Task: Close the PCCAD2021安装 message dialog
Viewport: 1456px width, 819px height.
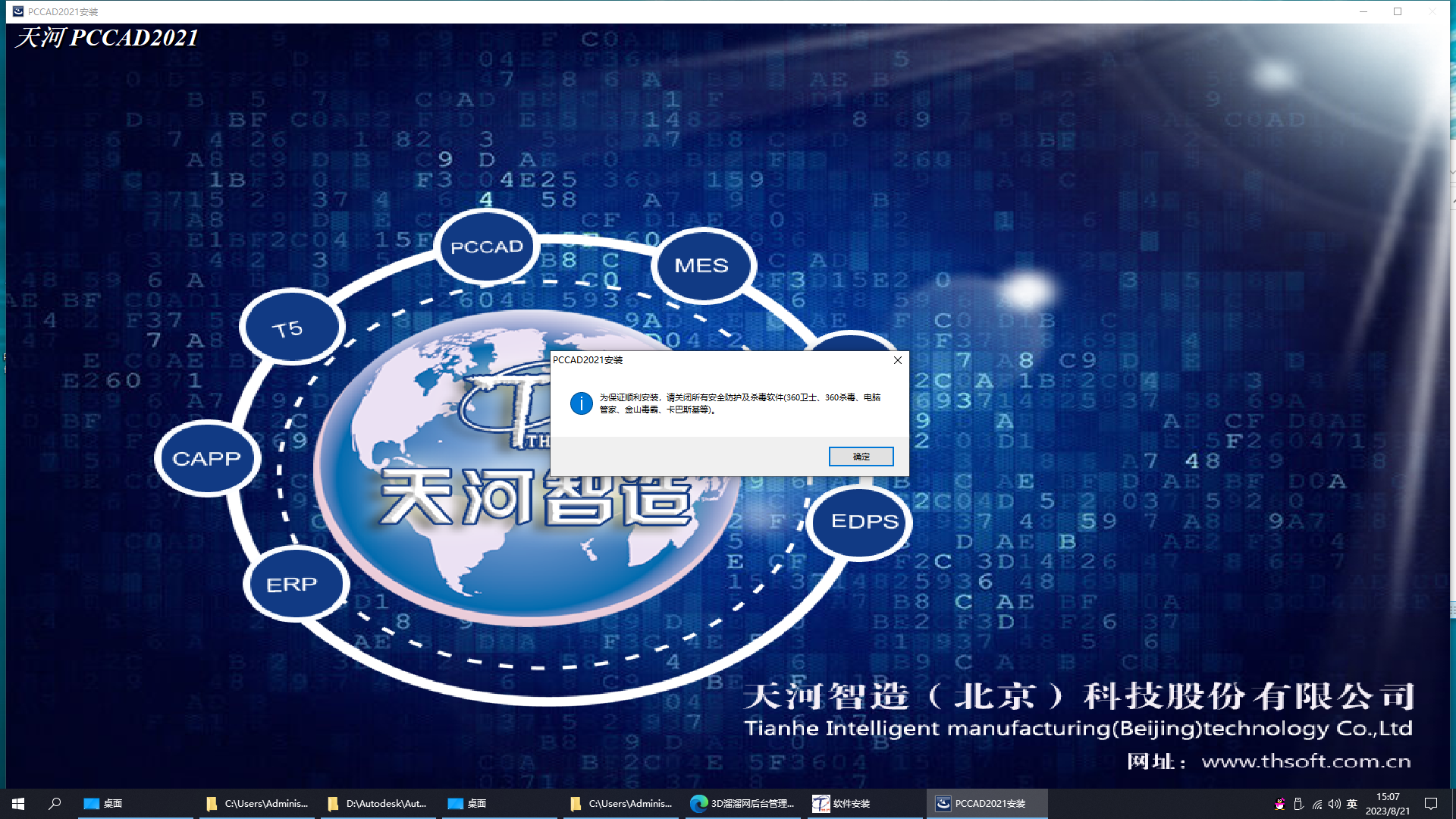Action: [897, 360]
